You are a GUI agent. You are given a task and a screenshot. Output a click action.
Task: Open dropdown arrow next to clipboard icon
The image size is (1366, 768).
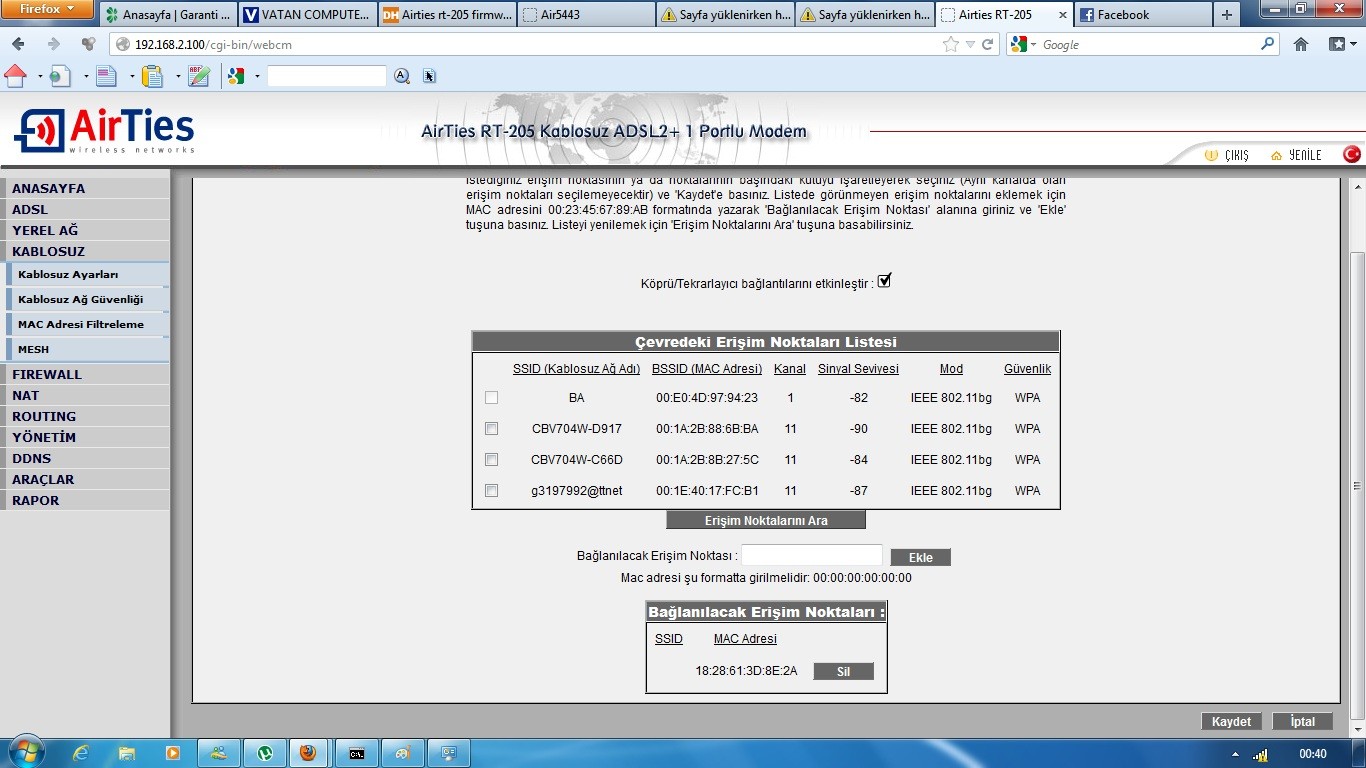click(178, 76)
